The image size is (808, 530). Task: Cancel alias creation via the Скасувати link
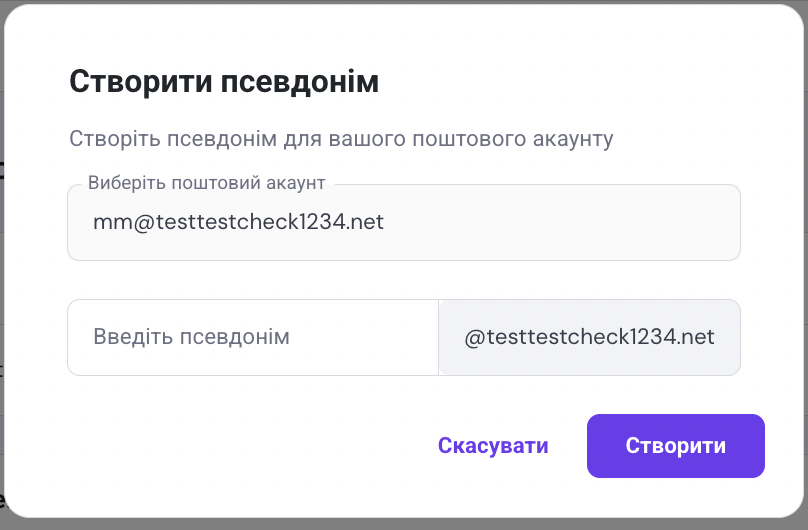tap(493, 446)
